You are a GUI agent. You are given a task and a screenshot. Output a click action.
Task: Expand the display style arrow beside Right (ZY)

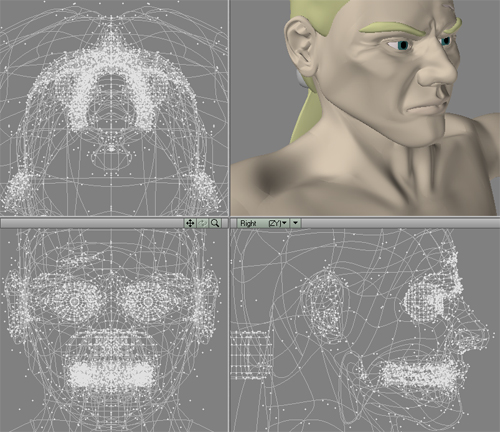tap(296, 223)
